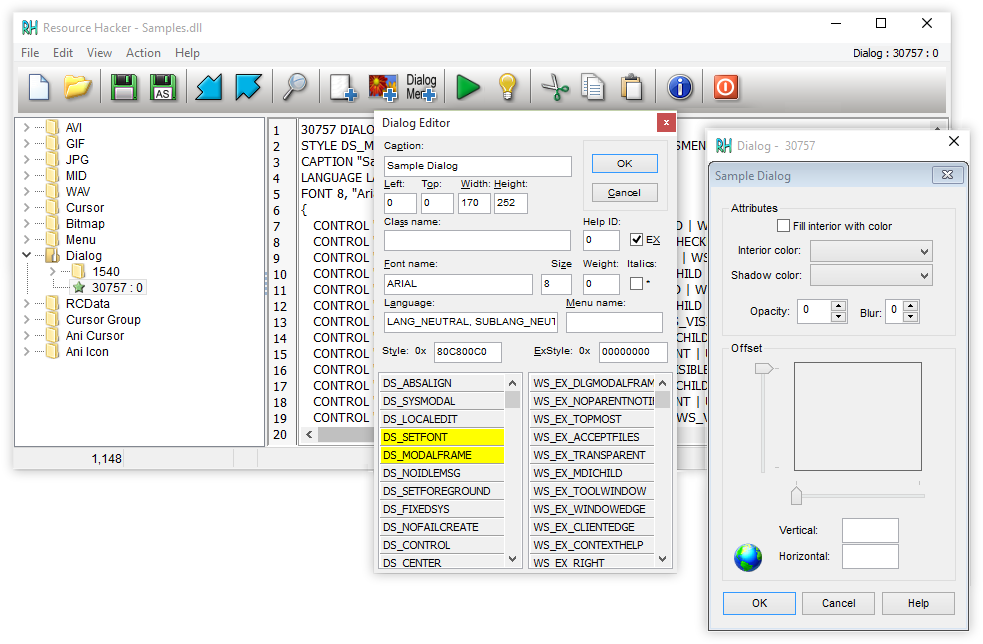This screenshot has width=983, height=644.
Task: Click the Width field showing 170
Action: 474,203
